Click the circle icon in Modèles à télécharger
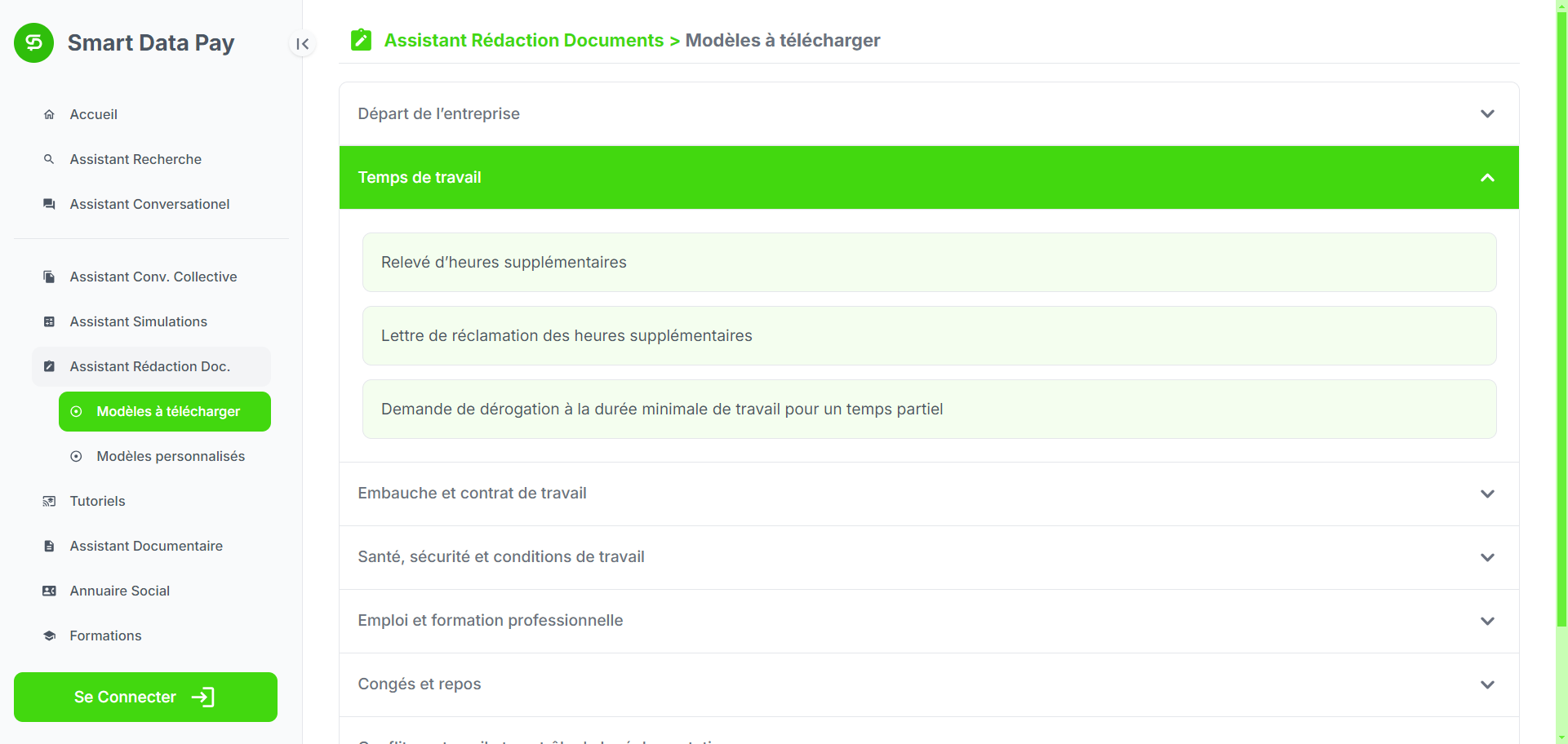 [76, 411]
